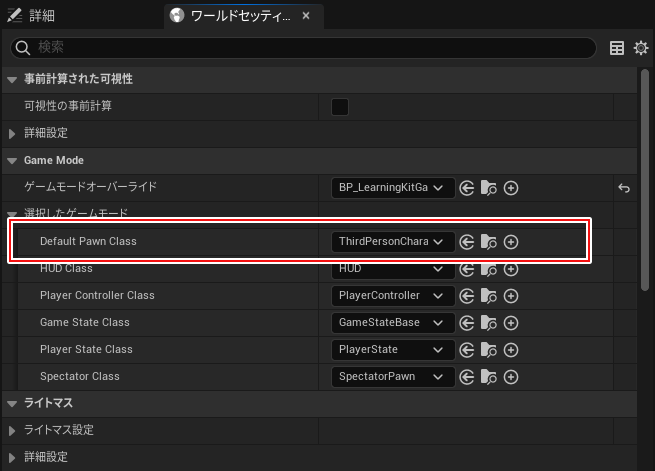The height and width of the screenshot is (471, 655).
Task: Switch to the 詳細 tab
Action: 40,16
